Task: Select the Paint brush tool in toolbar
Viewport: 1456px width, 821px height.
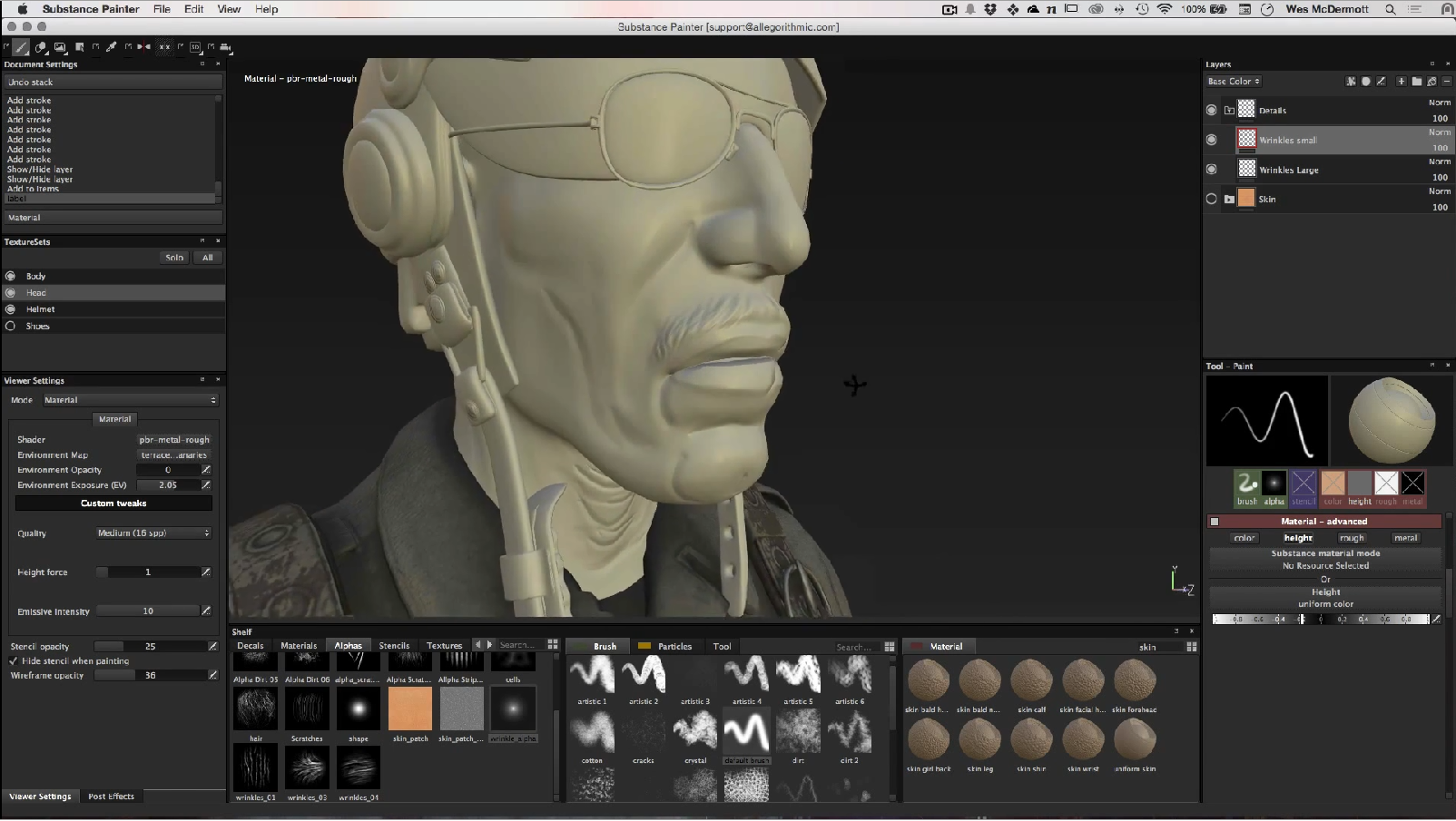Action: pyautogui.click(x=20, y=47)
